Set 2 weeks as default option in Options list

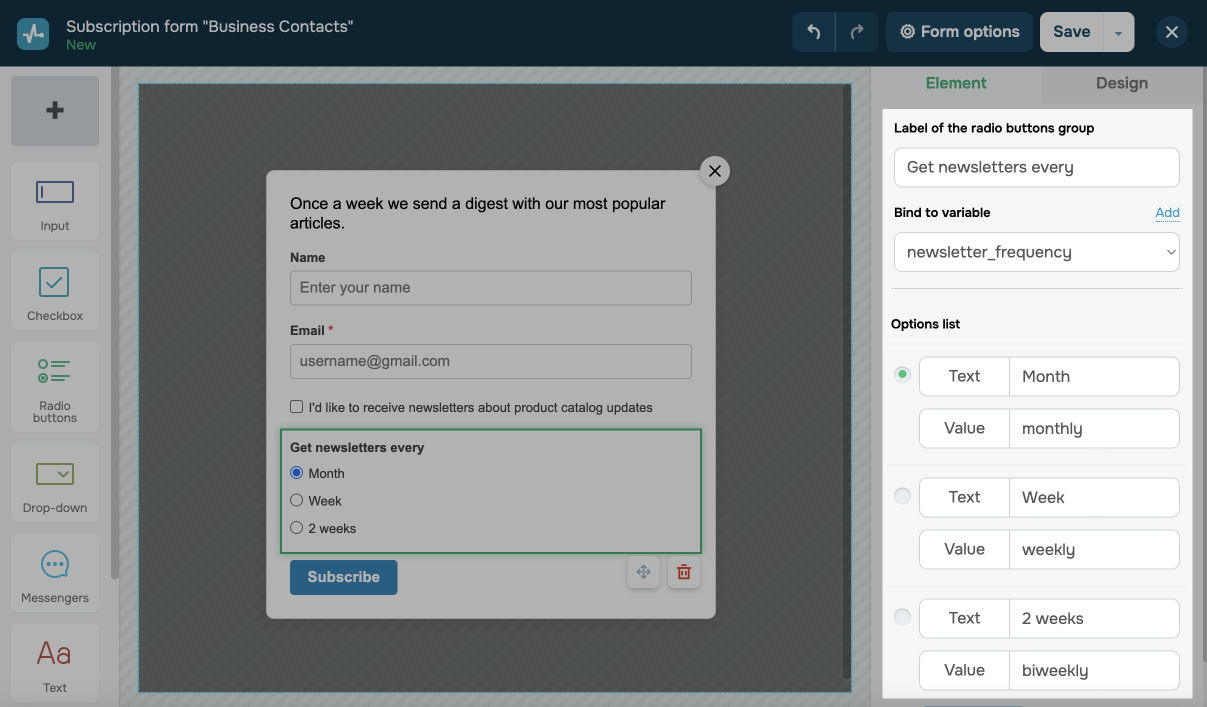903,617
